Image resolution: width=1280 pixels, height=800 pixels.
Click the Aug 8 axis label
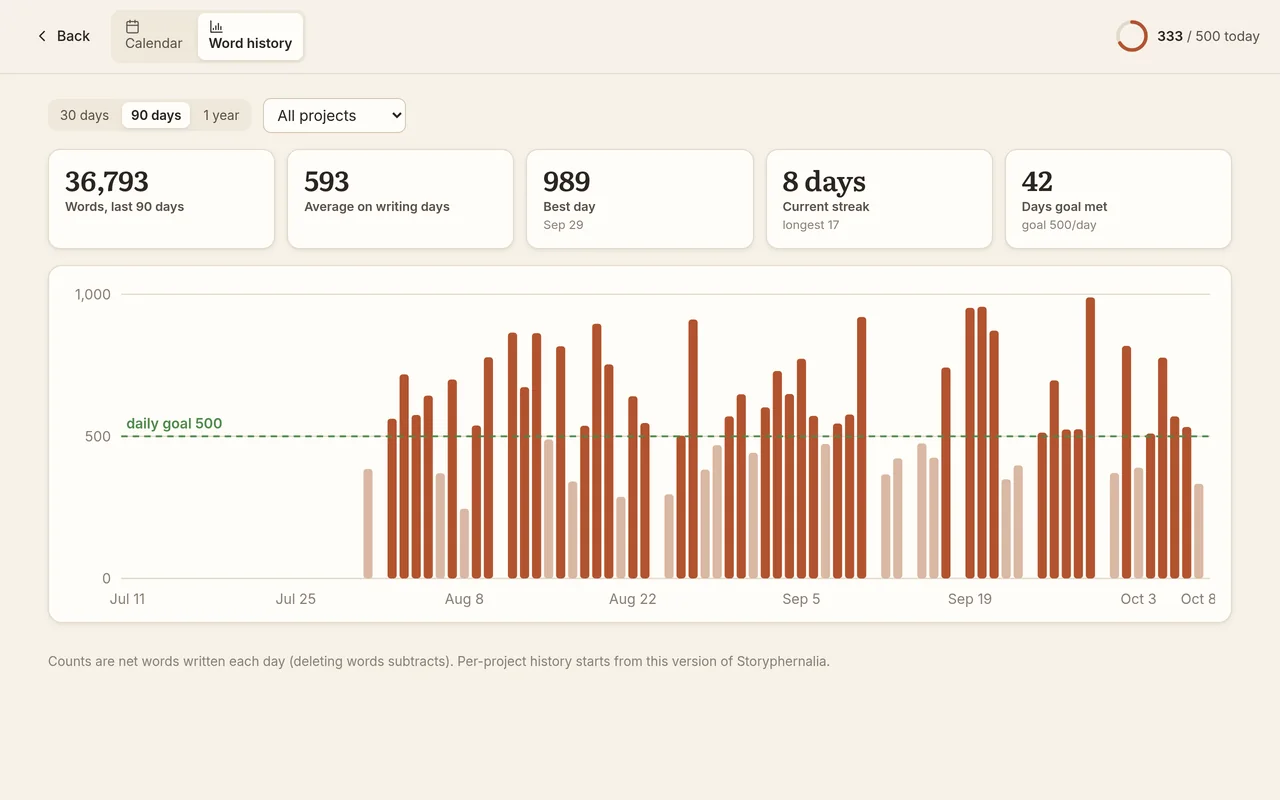tap(464, 599)
